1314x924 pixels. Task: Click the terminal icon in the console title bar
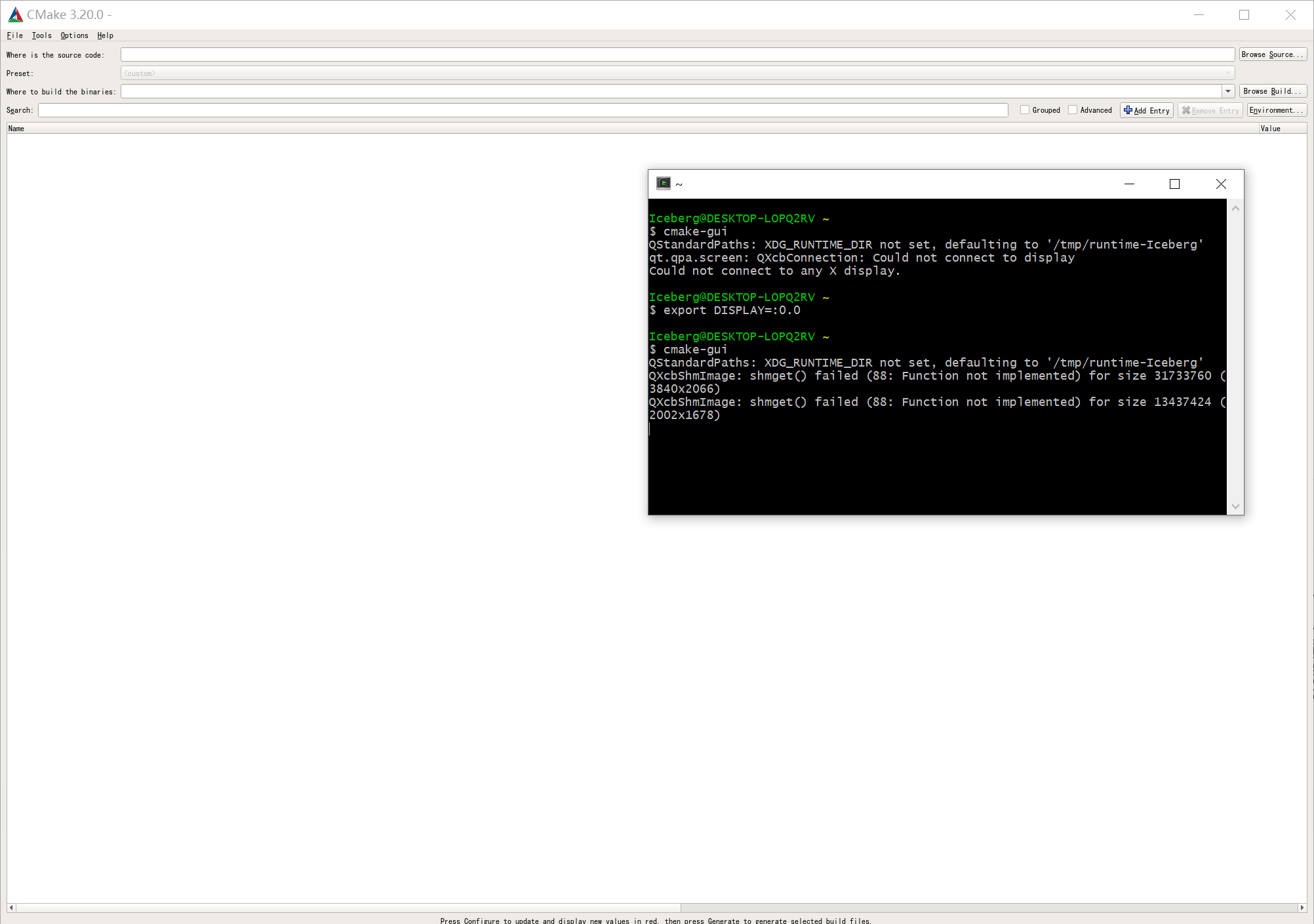(x=664, y=184)
